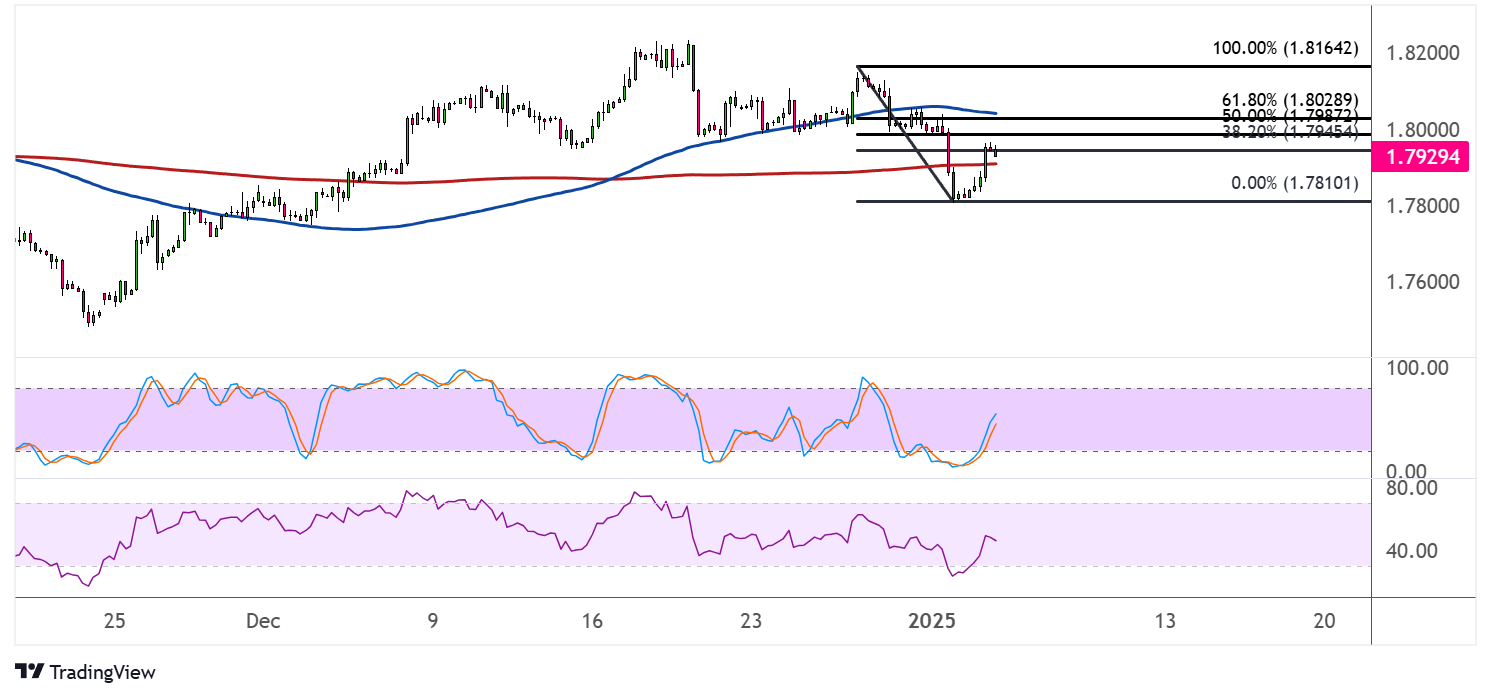Click the 23 date on time axis
Viewport: 1491px width, 698px height.
[752, 621]
